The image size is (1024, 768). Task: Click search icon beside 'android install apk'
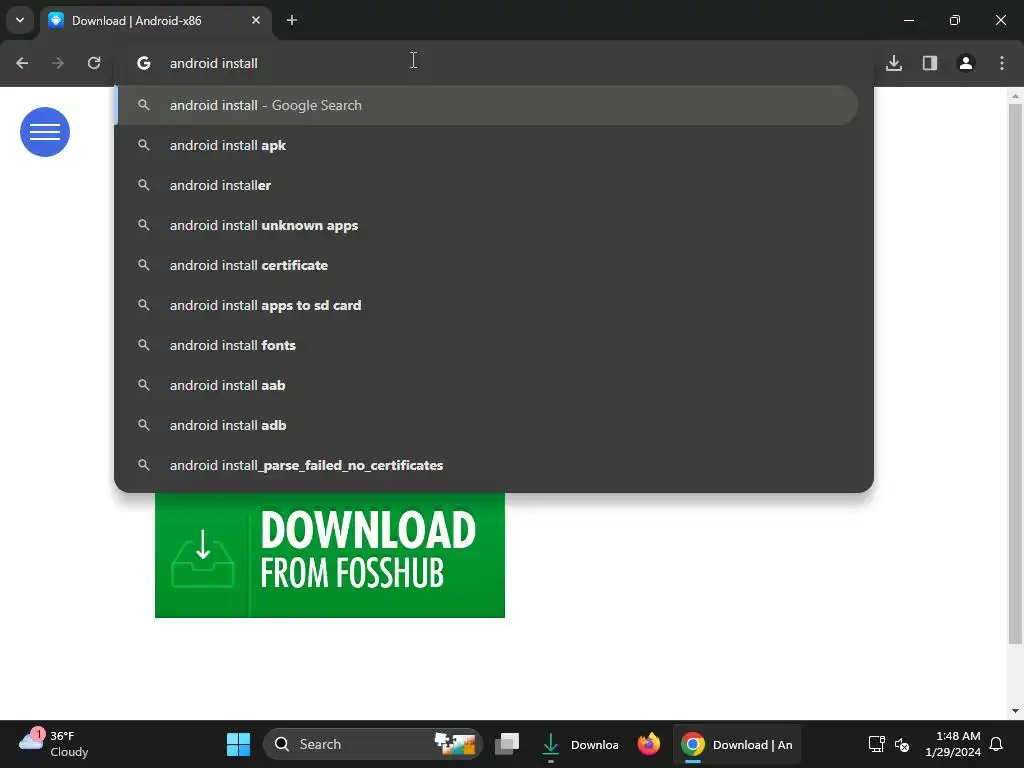[x=144, y=145]
